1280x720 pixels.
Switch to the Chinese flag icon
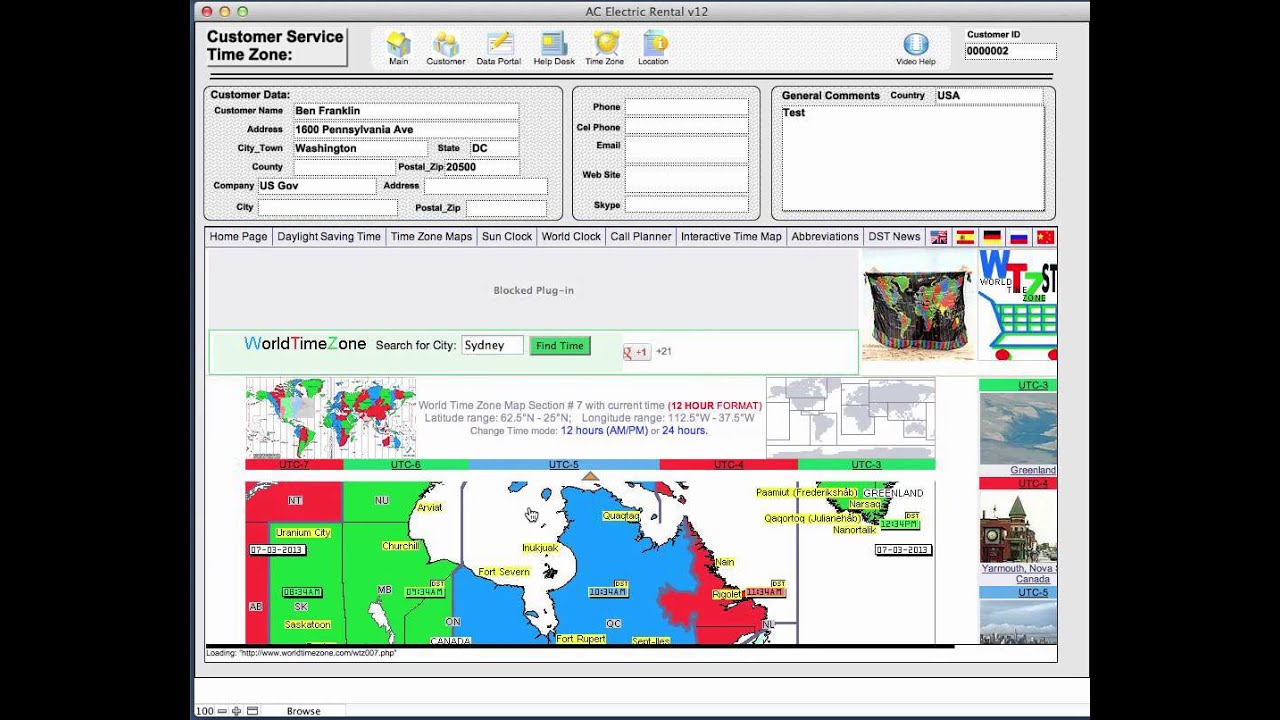coord(1045,237)
